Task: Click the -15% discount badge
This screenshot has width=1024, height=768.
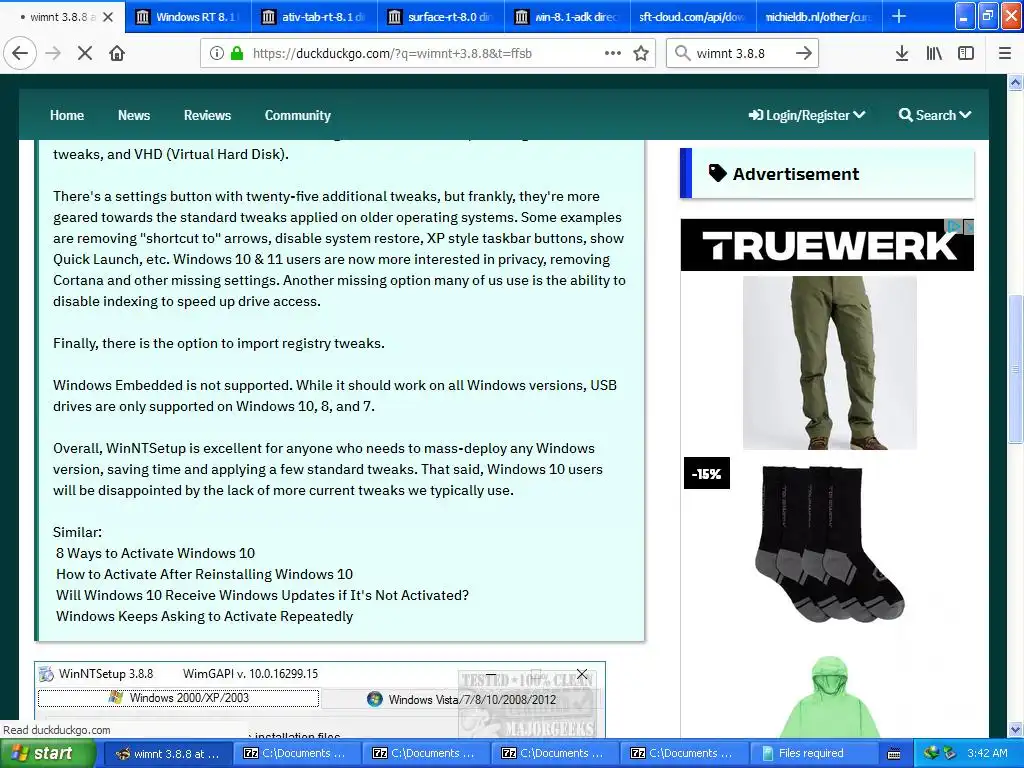Action: (707, 473)
